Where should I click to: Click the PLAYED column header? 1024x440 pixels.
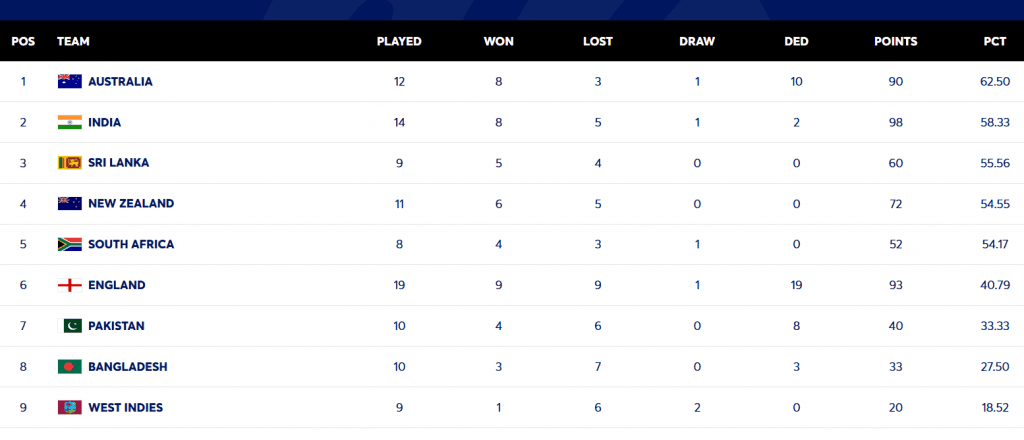pyautogui.click(x=399, y=42)
